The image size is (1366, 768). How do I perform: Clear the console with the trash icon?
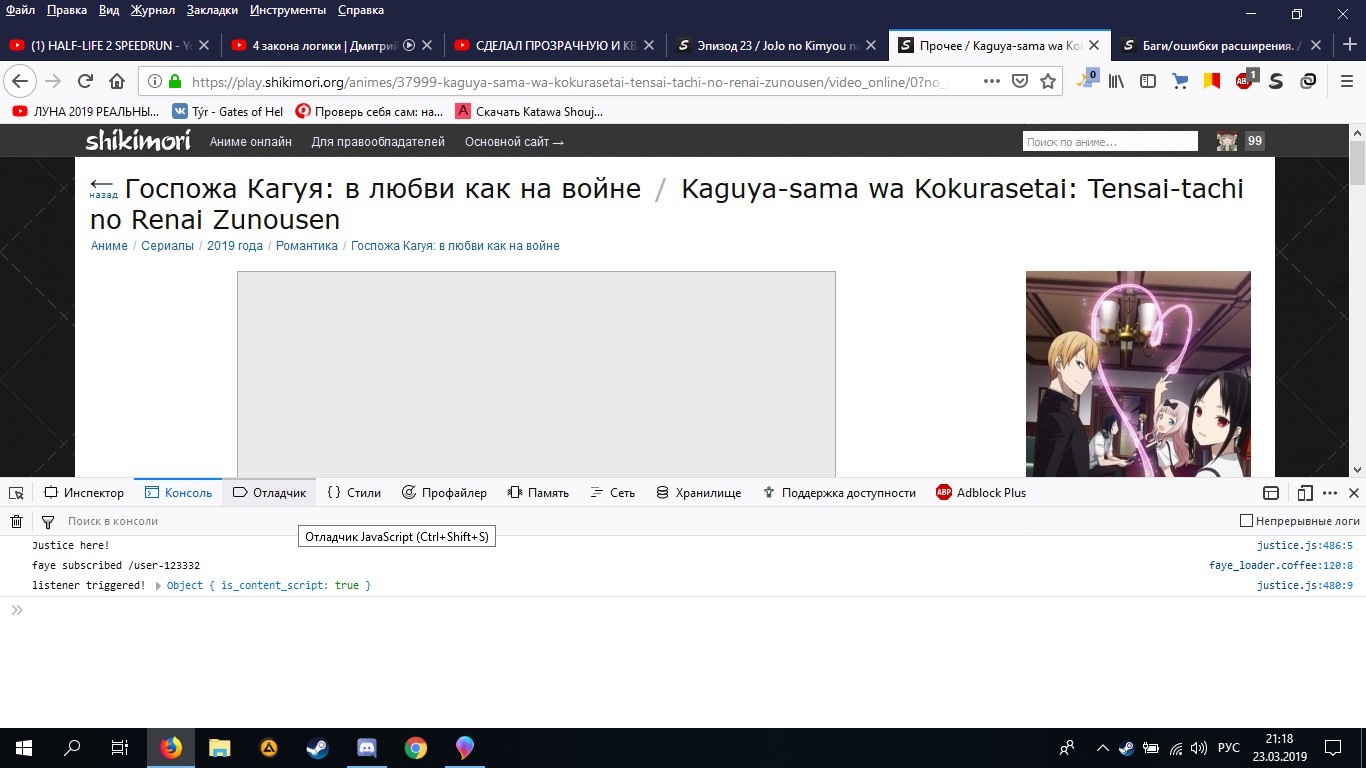(16, 521)
